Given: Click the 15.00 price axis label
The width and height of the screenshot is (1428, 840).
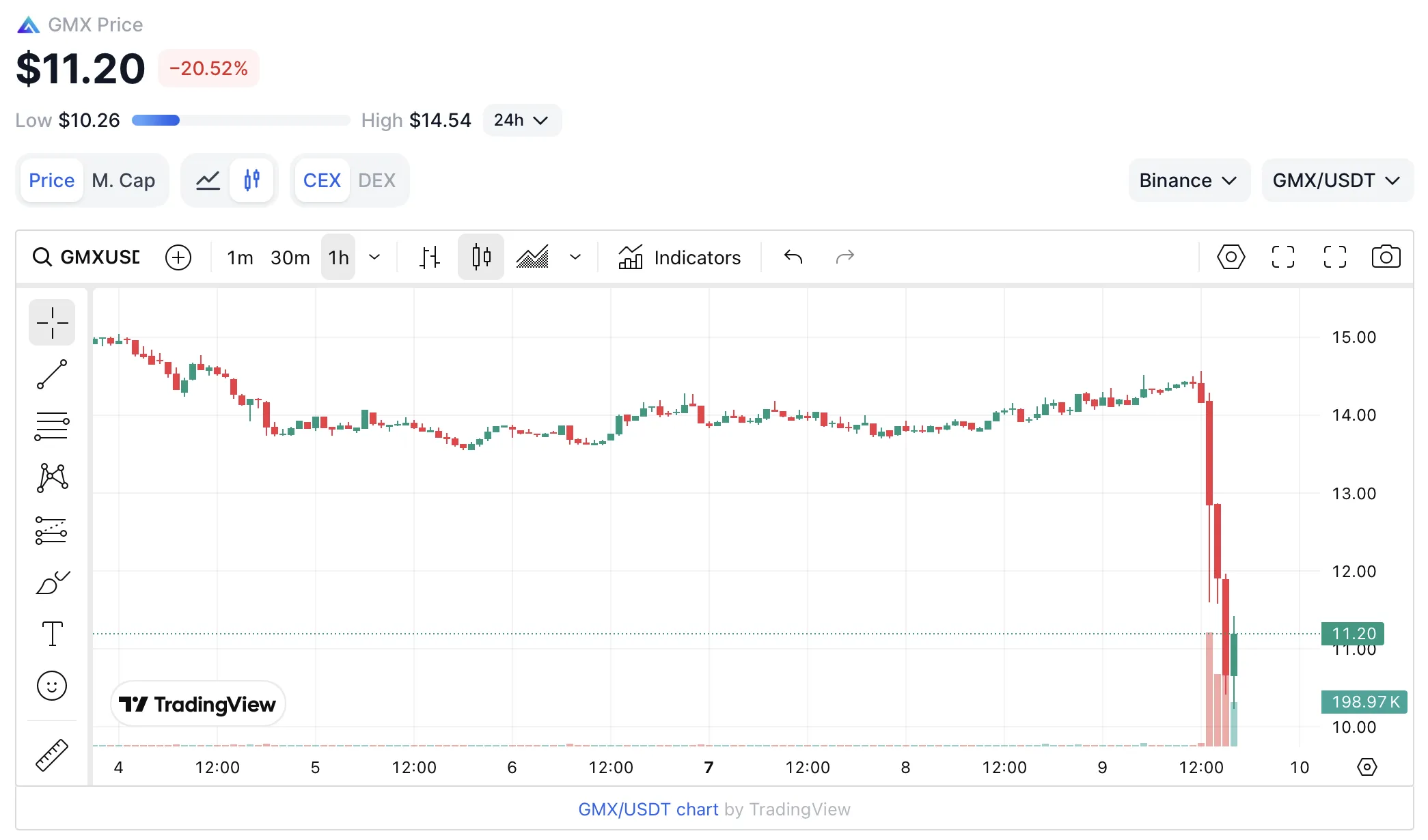Looking at the screenshot, I should tap(1354, 337).
